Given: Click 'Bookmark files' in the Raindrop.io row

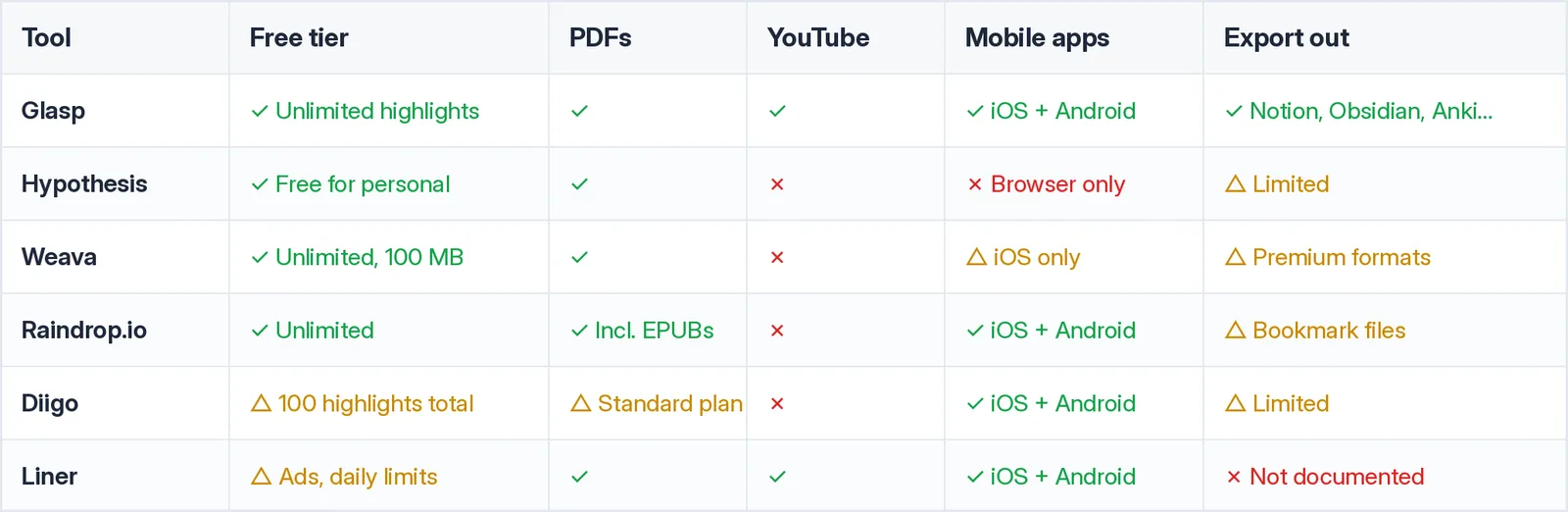Looking at the screenshot, I should click(1329, 331).
